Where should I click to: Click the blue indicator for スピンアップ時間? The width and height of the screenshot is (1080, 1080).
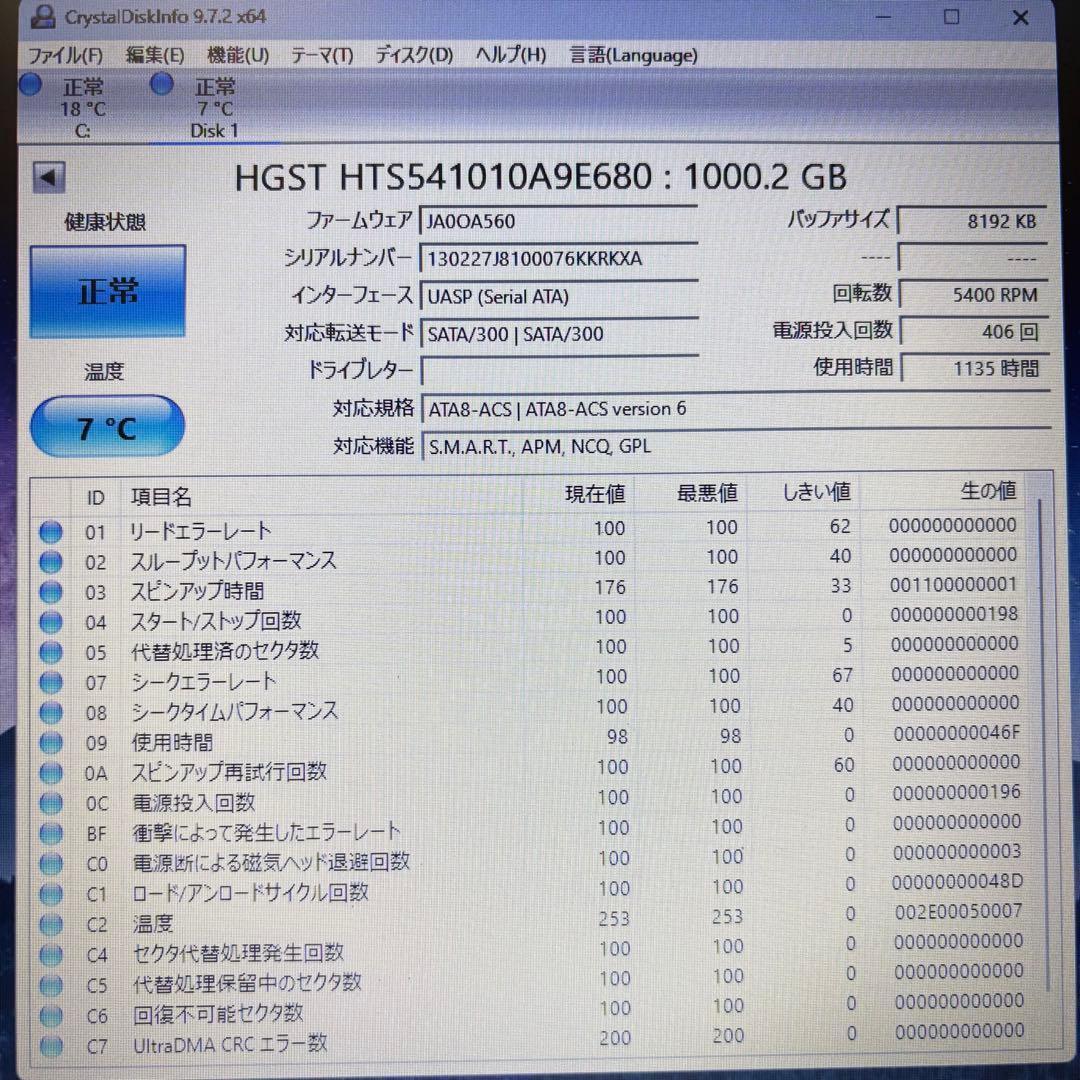[x=50, y=593]
